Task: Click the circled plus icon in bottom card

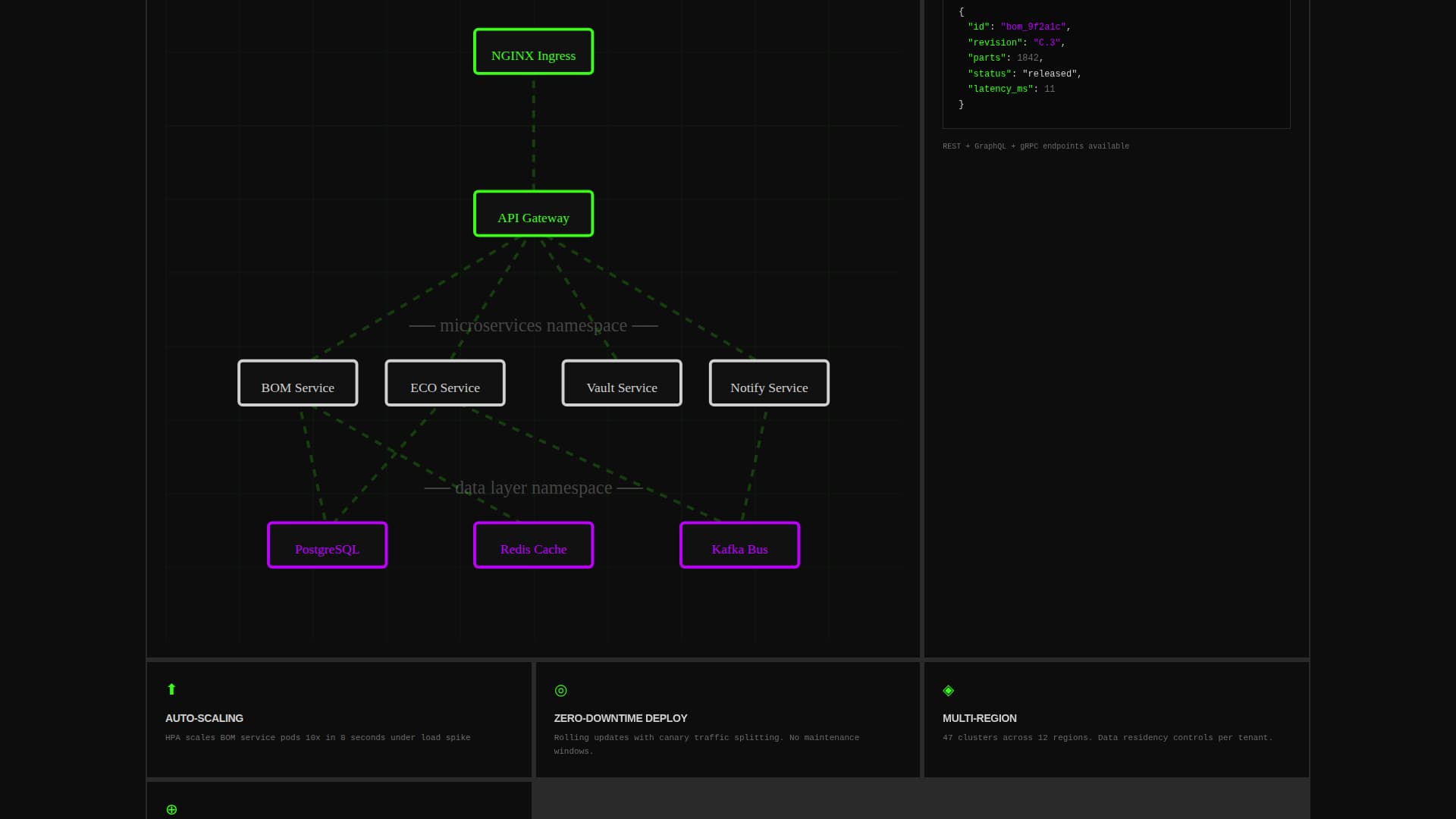Action: [171, 809]
